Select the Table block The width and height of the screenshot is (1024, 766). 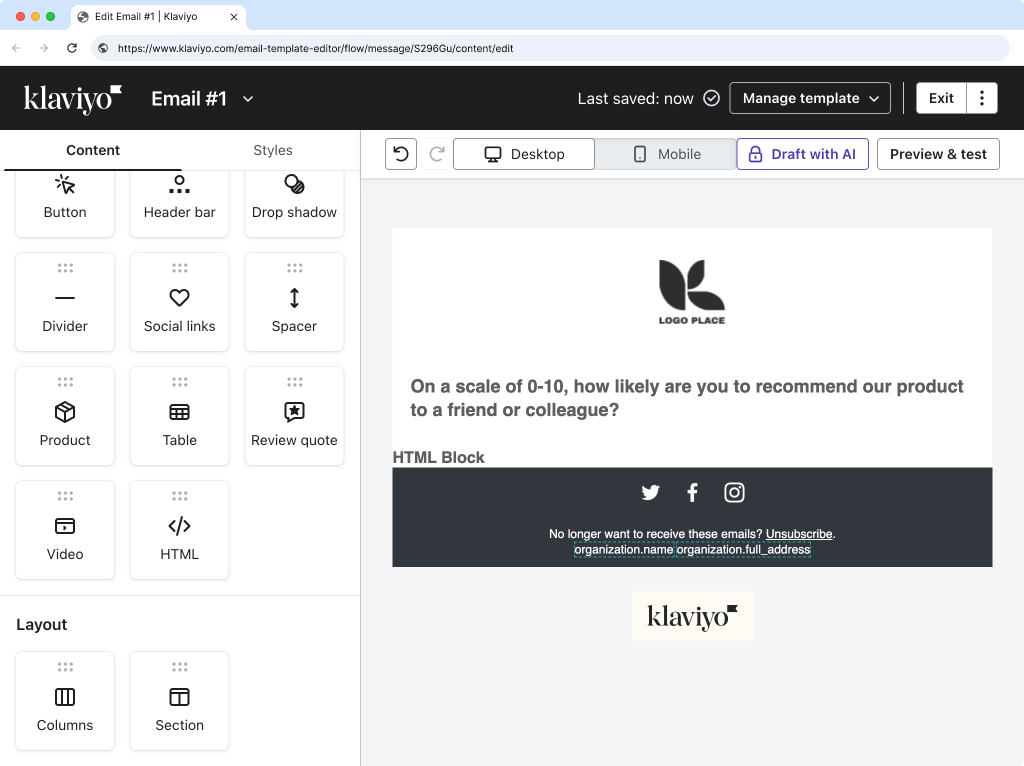click(x=179, y=416)
